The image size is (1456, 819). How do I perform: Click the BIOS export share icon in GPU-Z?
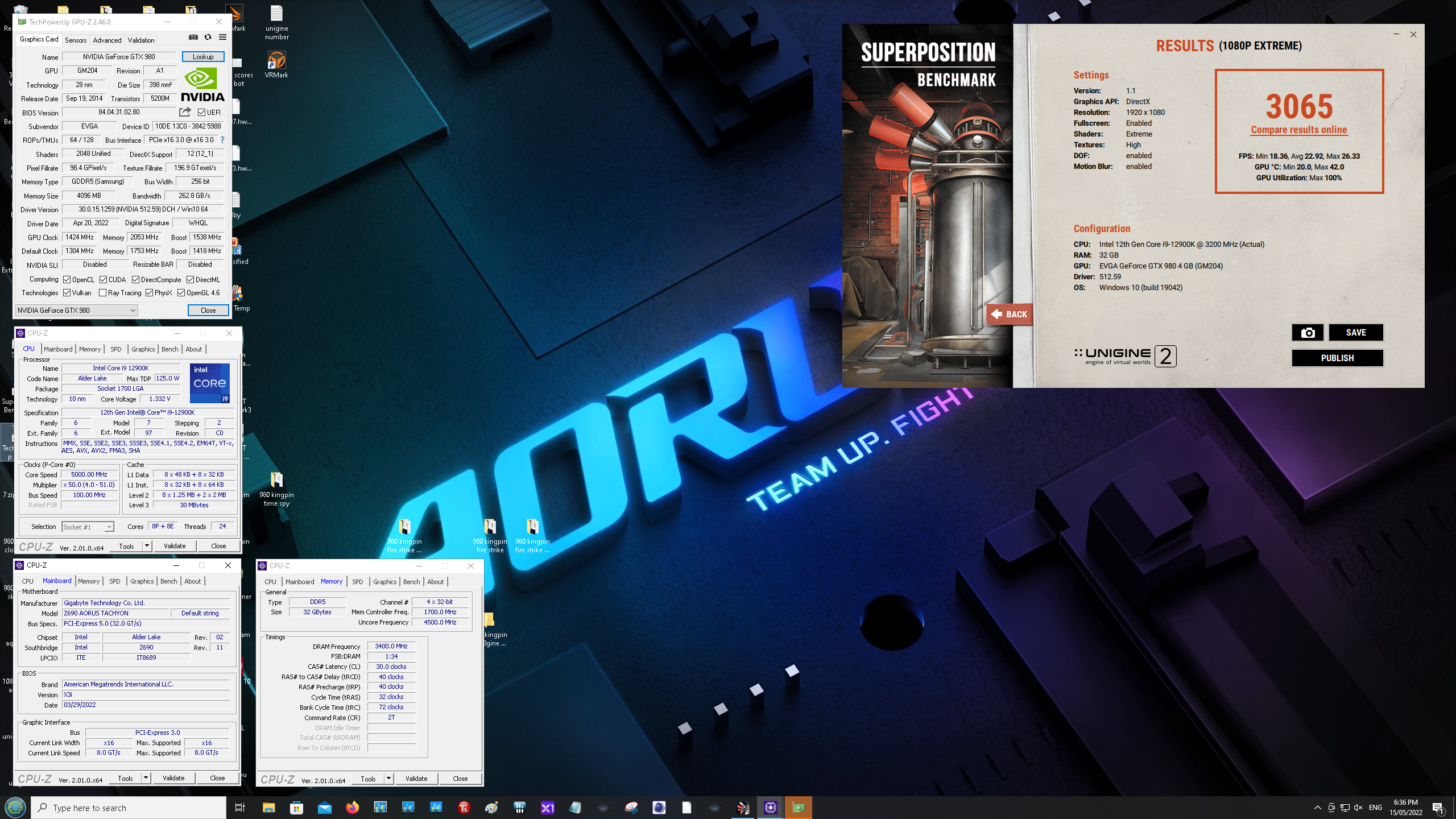point(185,112)
